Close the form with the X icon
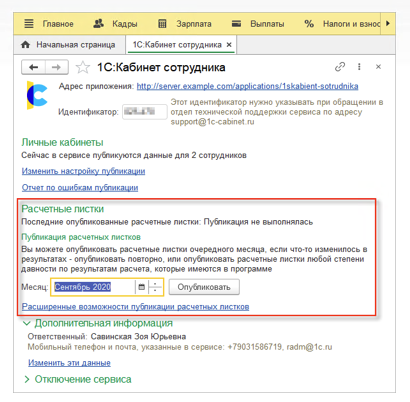 pyautogui.click(x=378, y=67)
